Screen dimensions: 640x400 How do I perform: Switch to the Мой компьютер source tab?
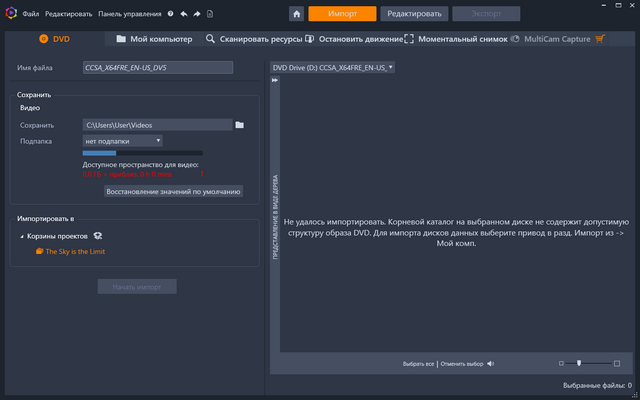coord(154,39)
